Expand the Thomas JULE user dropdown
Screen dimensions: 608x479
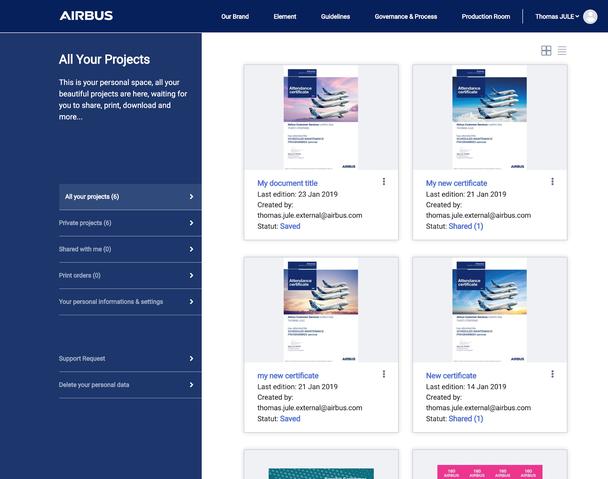(x=557, y=17)
